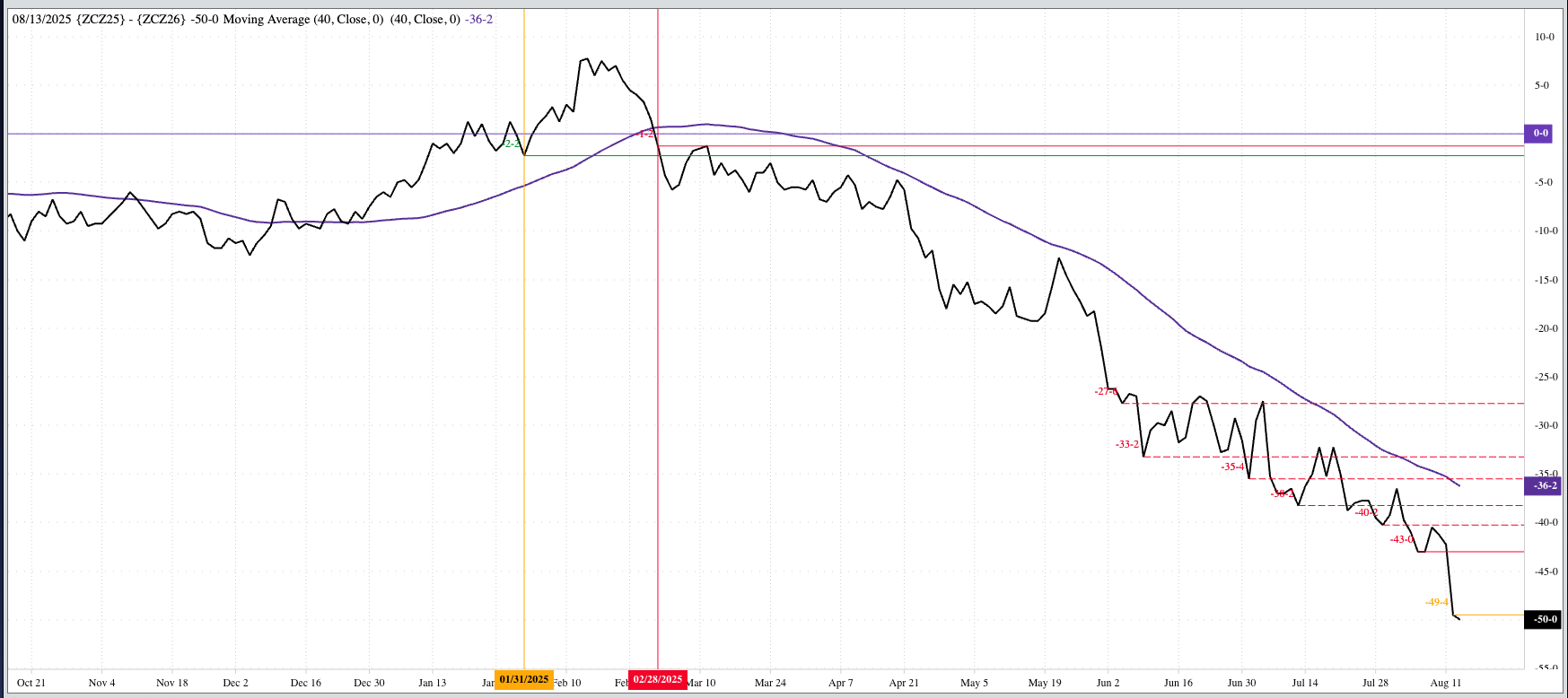Viewport: 1568px width, 698px height.
Task: Select the -43-0 red level annotation
Action: point(1401,539)
